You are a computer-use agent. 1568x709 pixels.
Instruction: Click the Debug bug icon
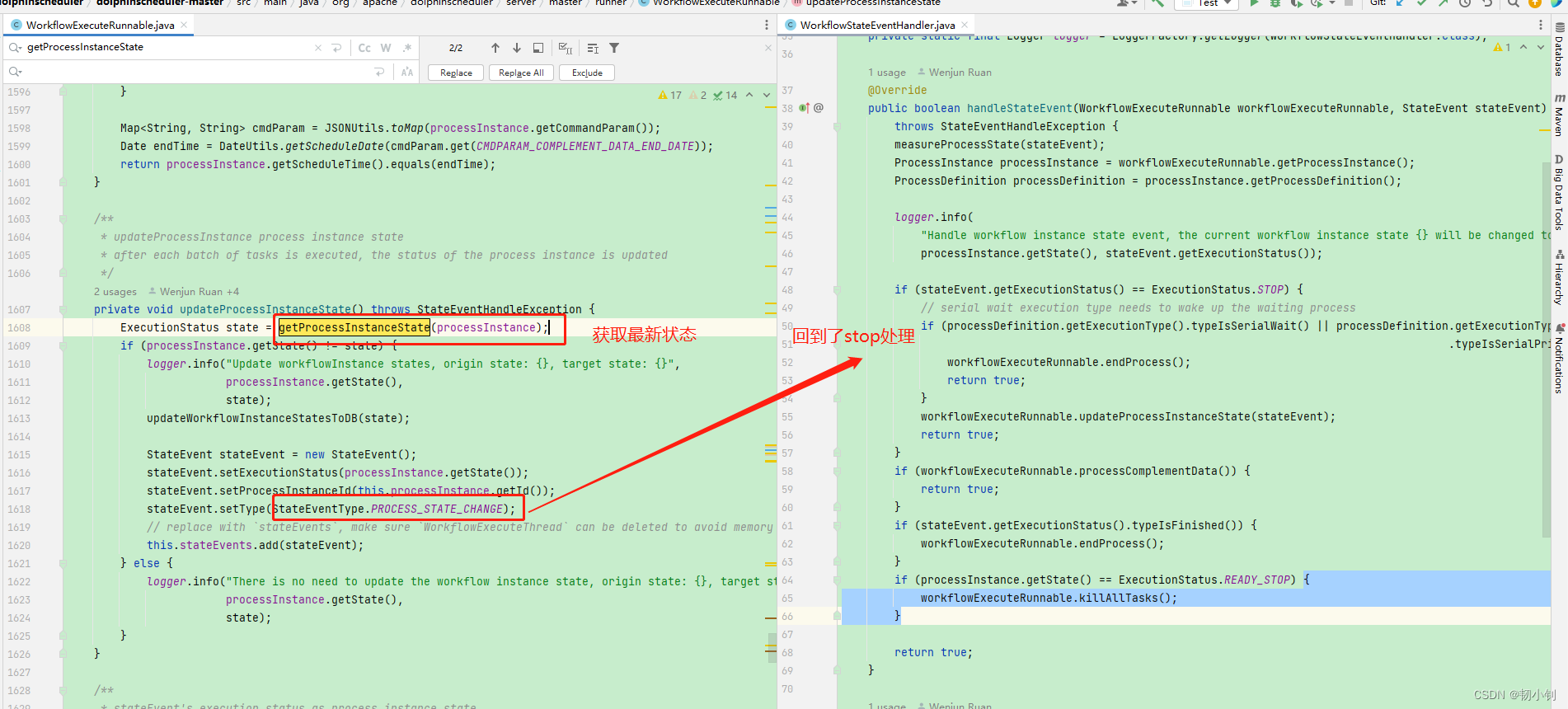point(1275,3)
